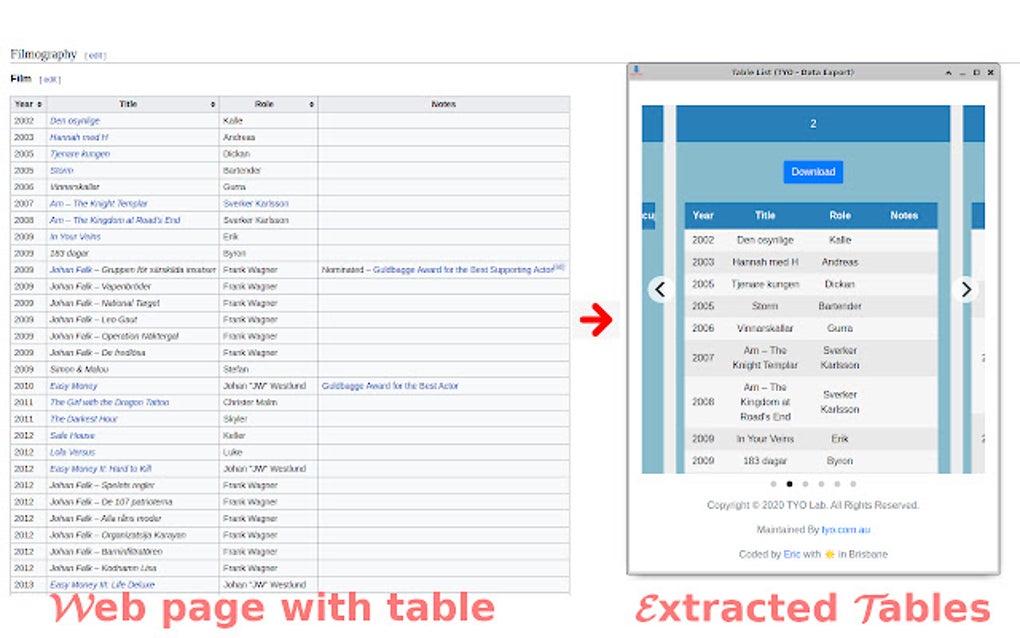Click the right chevron to view the next table
This screenshot has height=638, width=1020.
[x=966, y=289]
